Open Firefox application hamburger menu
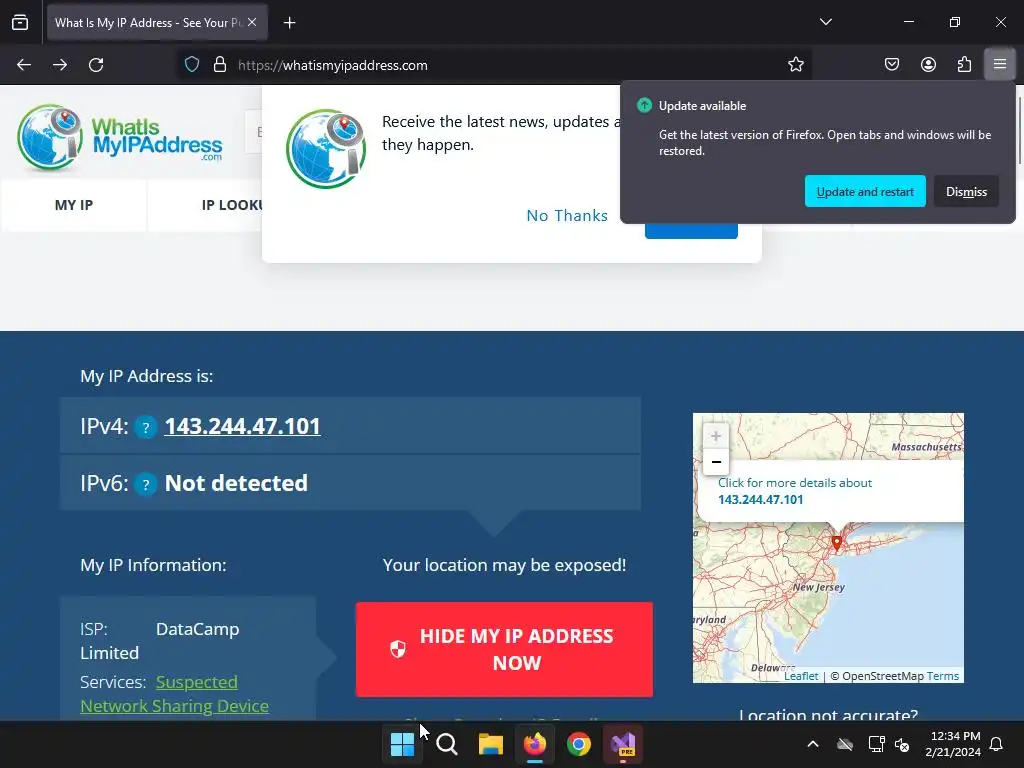The height and width of the screenshot is (768, 1024). [1000, 64]
